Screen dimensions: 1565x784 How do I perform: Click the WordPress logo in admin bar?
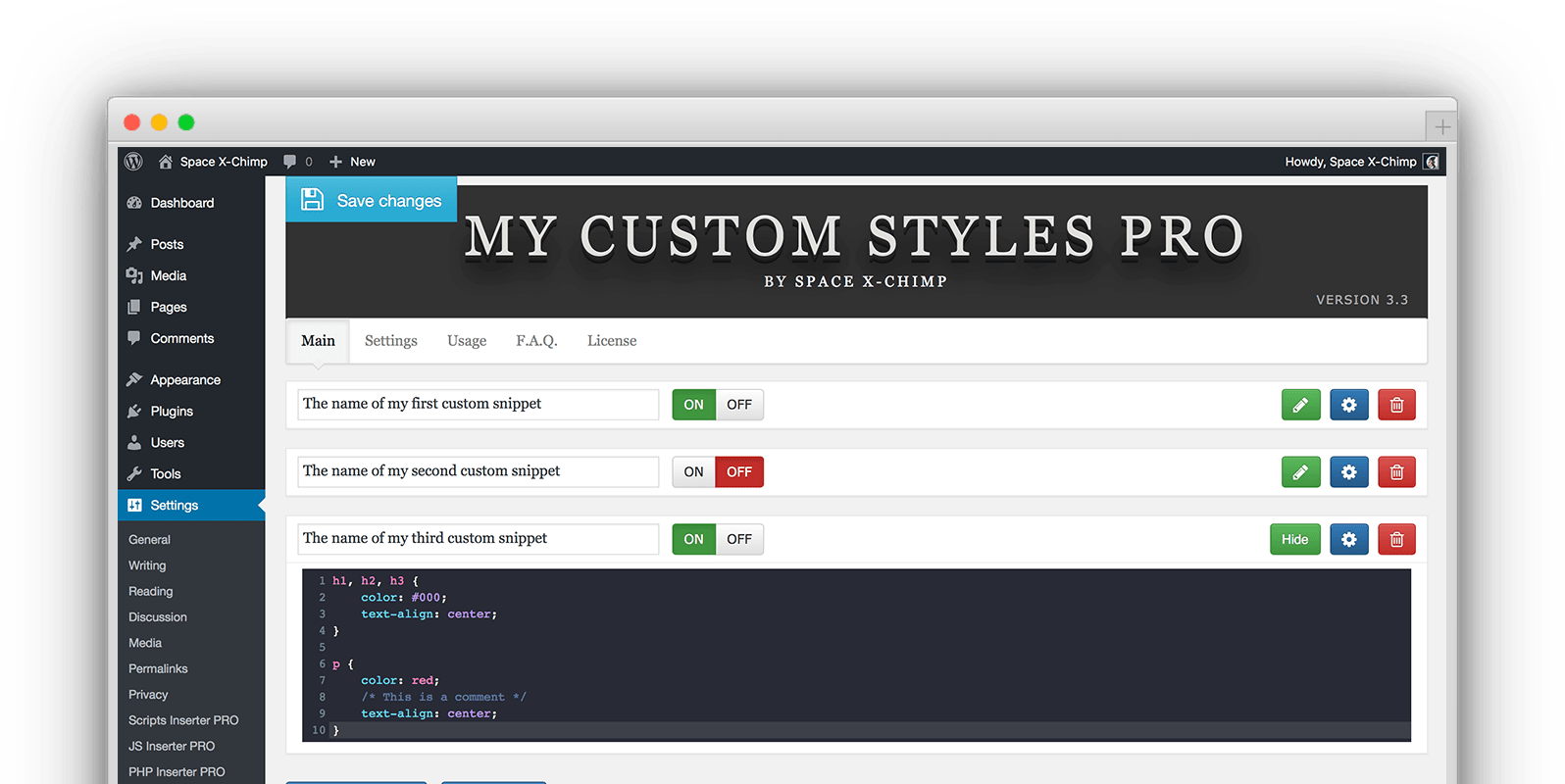[x=134, y=162]
